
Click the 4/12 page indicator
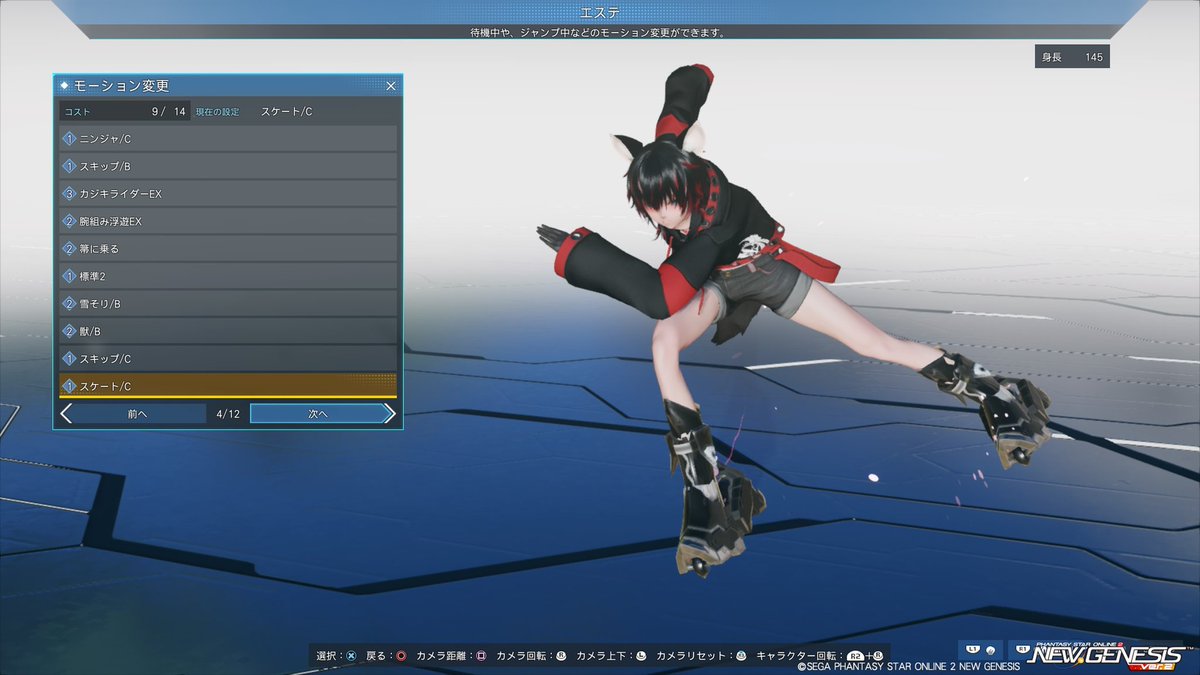point(226,414)
